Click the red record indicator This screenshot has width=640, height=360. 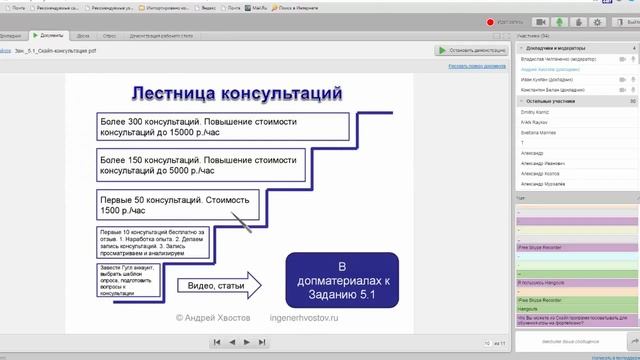point(490,22)
